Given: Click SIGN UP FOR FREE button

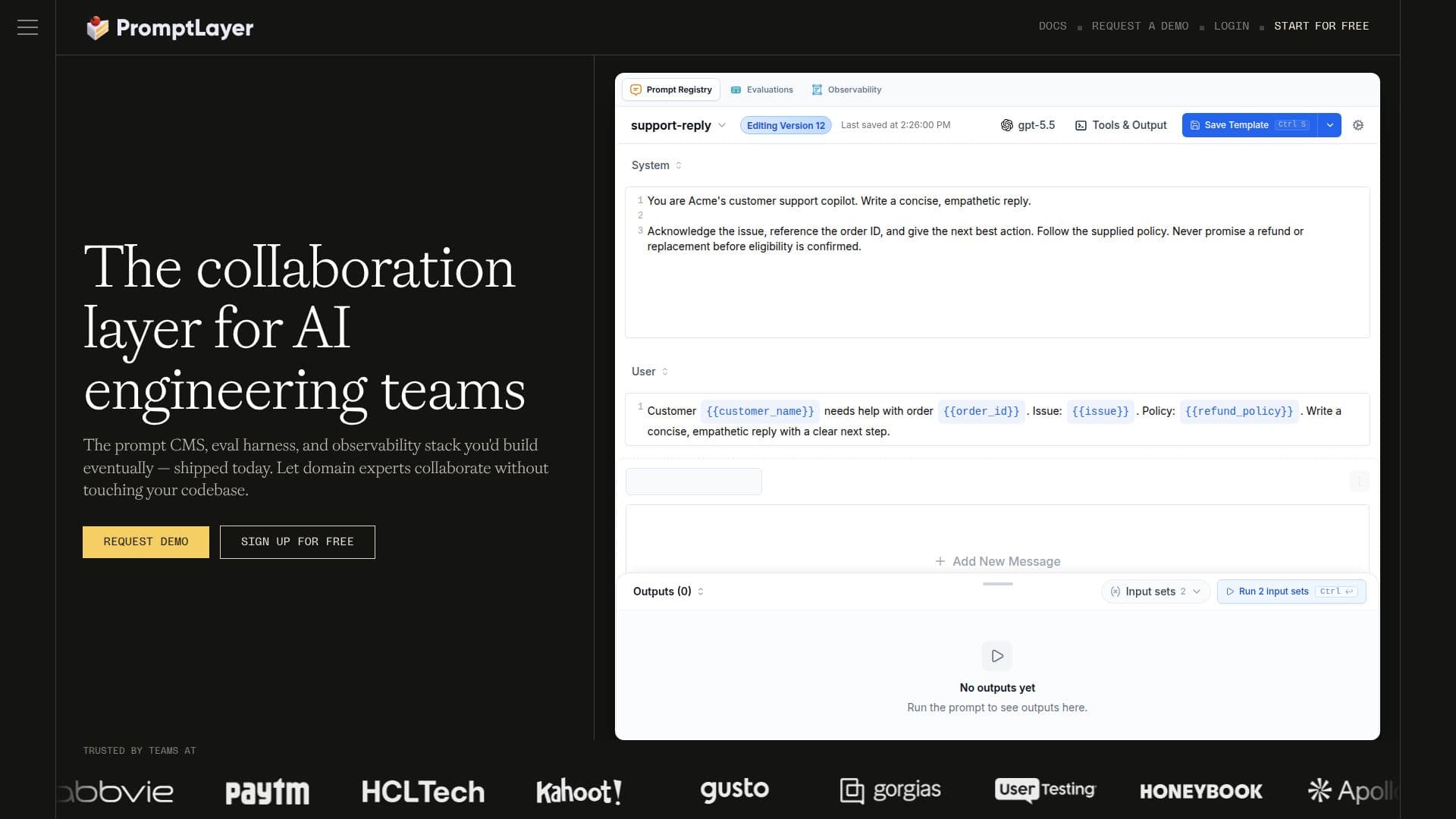Looking at the screenshot, I should point(297,542).
